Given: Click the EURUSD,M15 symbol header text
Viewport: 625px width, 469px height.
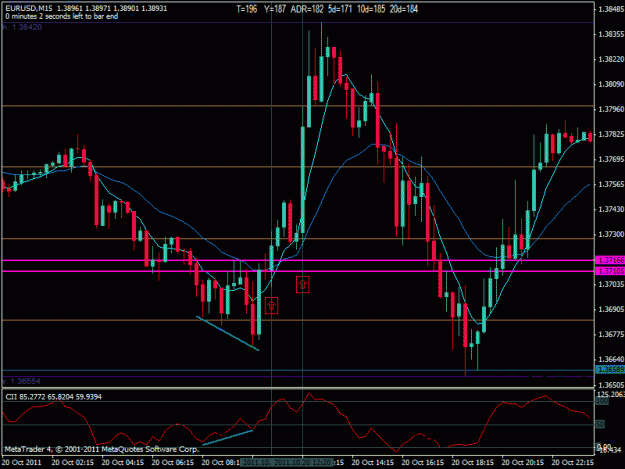Looking at the screenshot, I should point(29,8).
